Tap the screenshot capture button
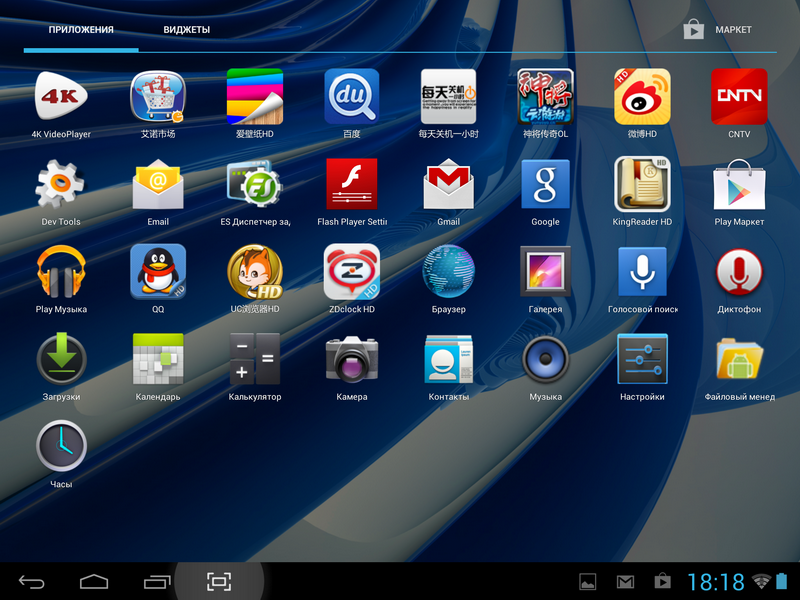 (x=219, y=582)
